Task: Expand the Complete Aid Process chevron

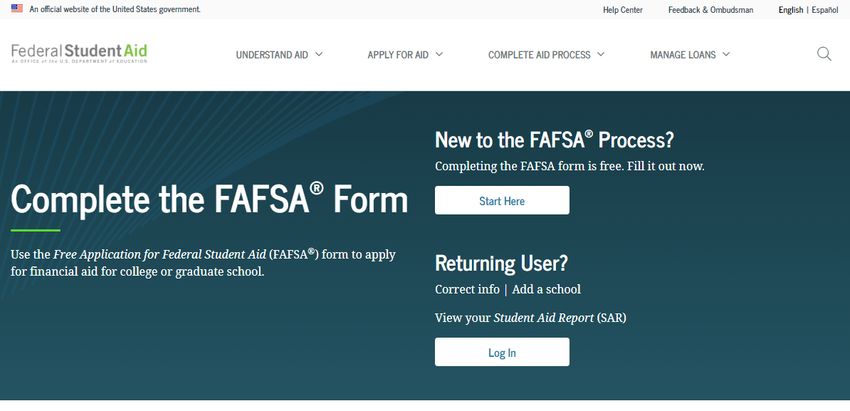Action: [601, 54]
